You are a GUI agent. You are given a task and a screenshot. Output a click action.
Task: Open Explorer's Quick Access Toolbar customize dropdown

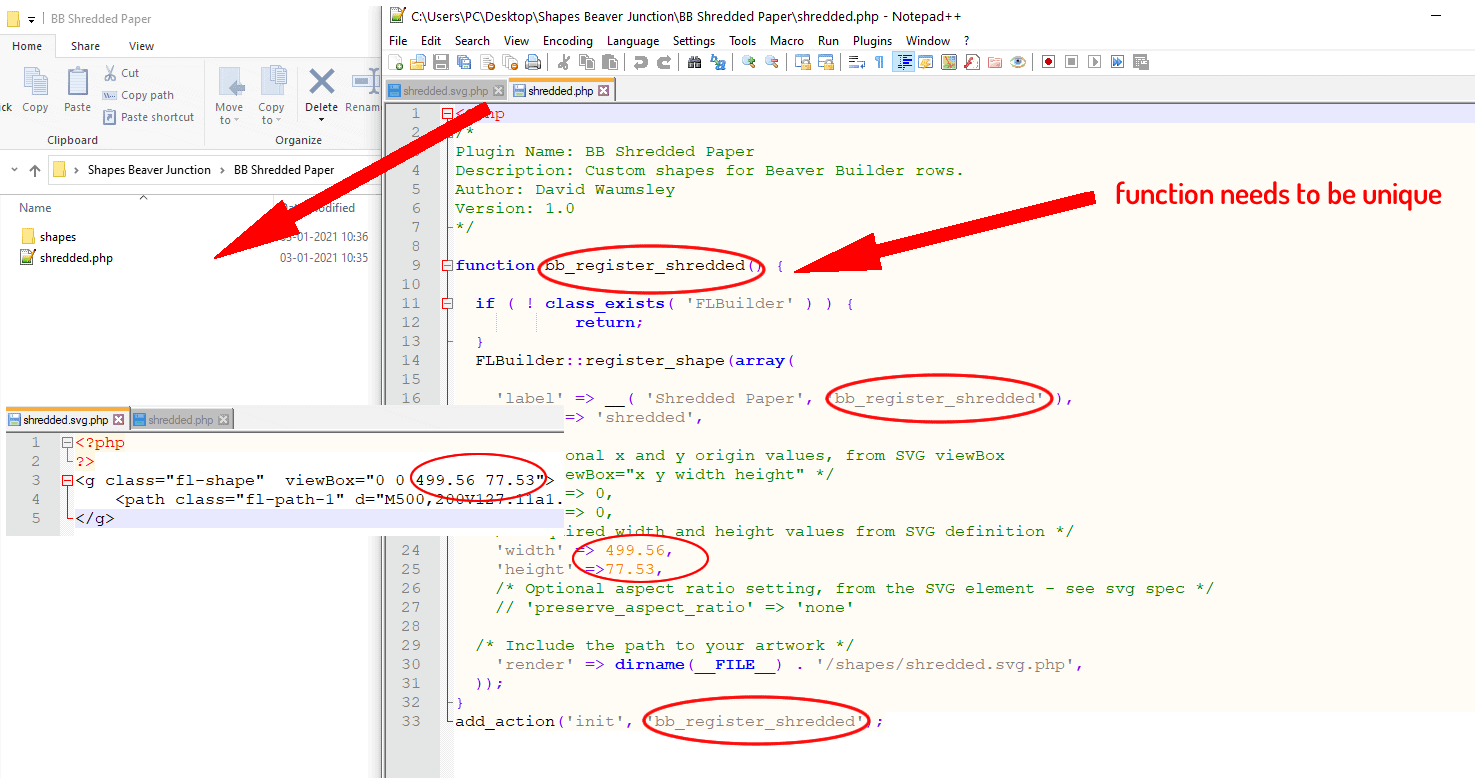click(32, 19)
